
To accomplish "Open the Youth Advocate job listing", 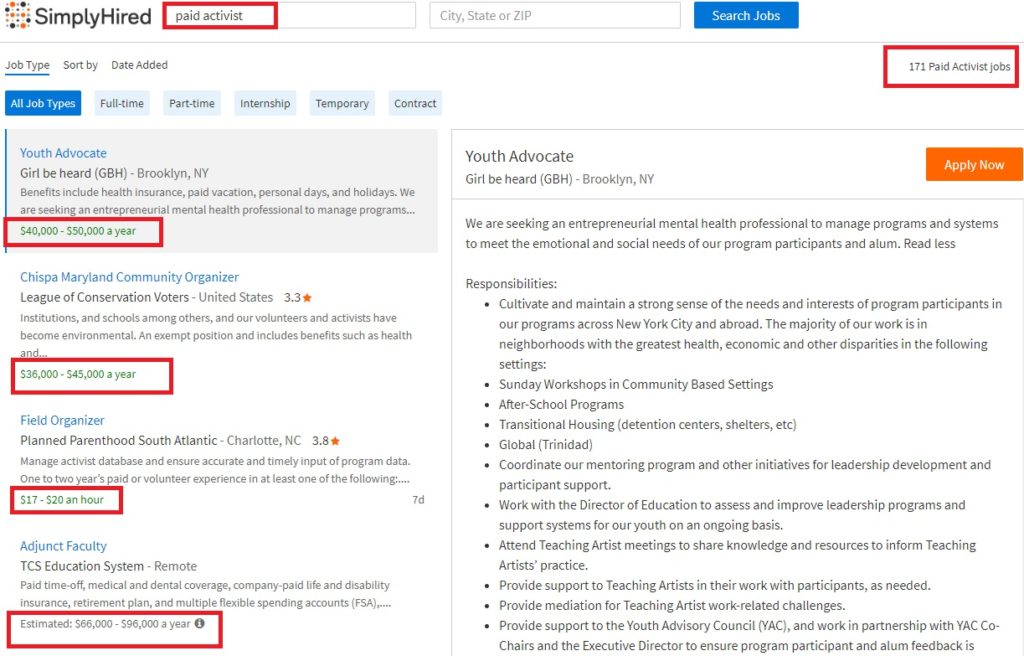I will (63, 154).
